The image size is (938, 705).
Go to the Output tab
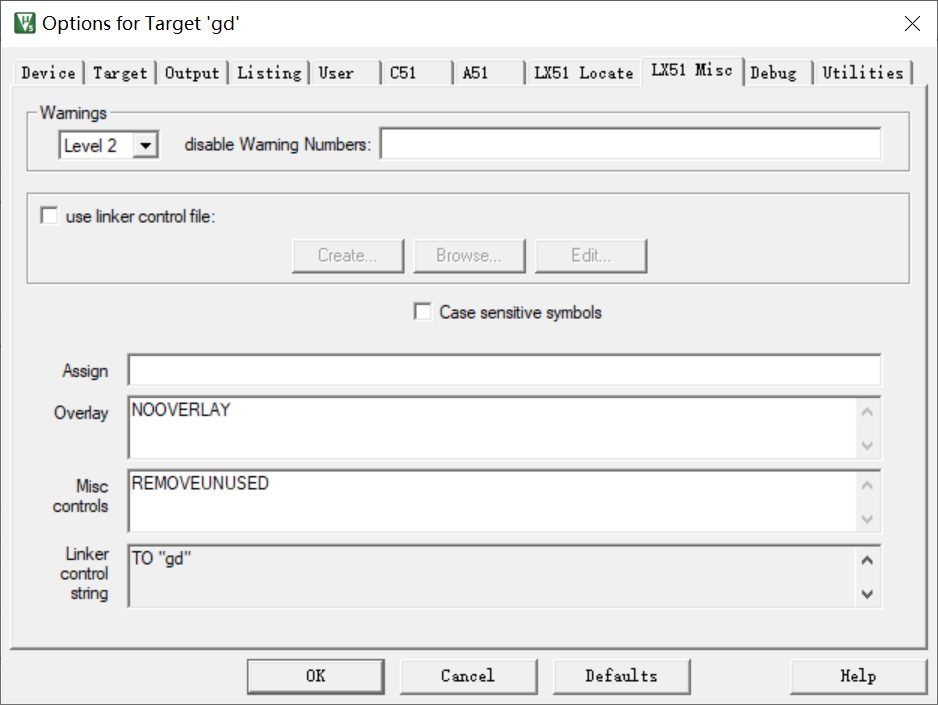(x=192, y=73)
